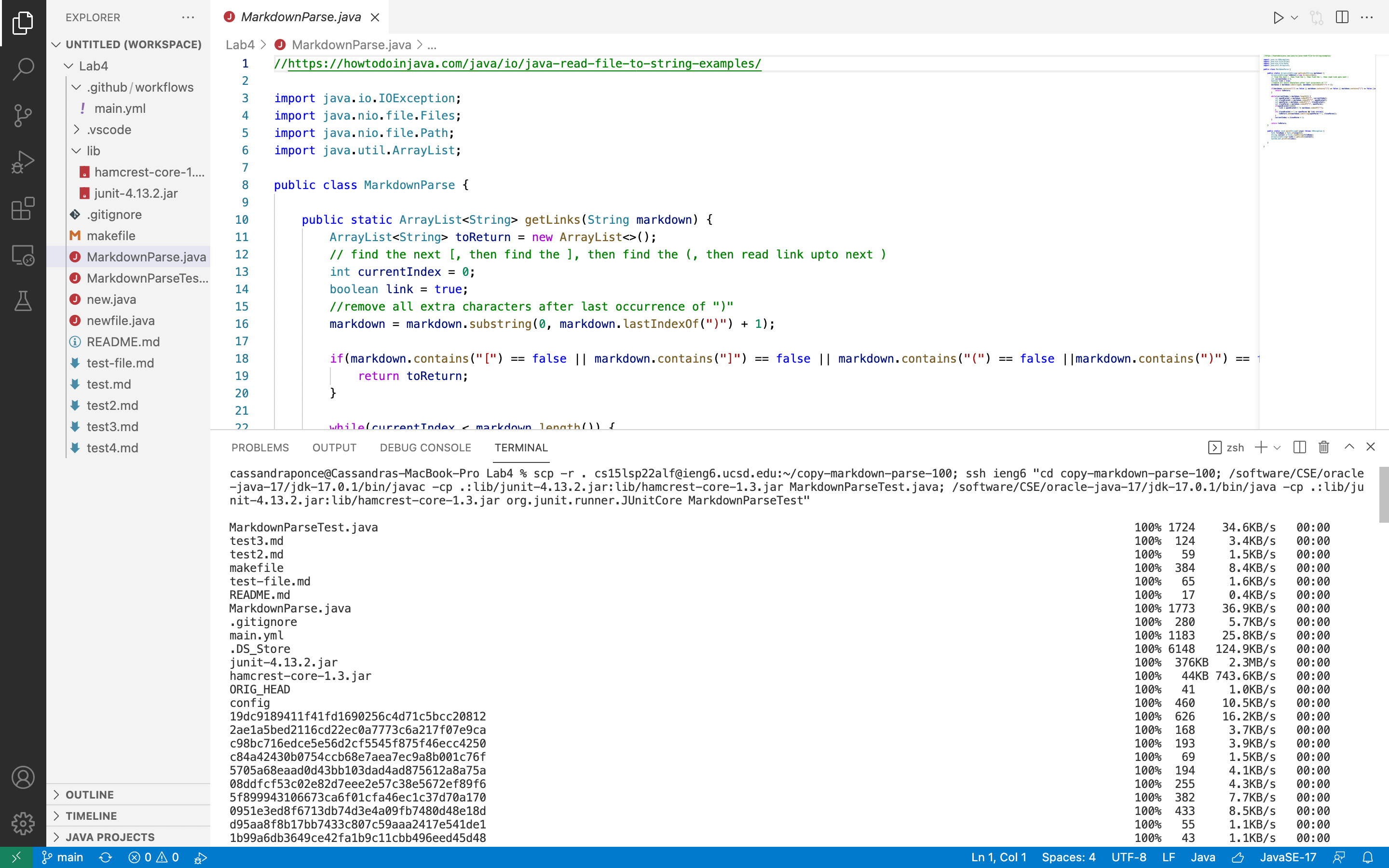
Task: Click the main branch indicator
Action: point(63,857)
